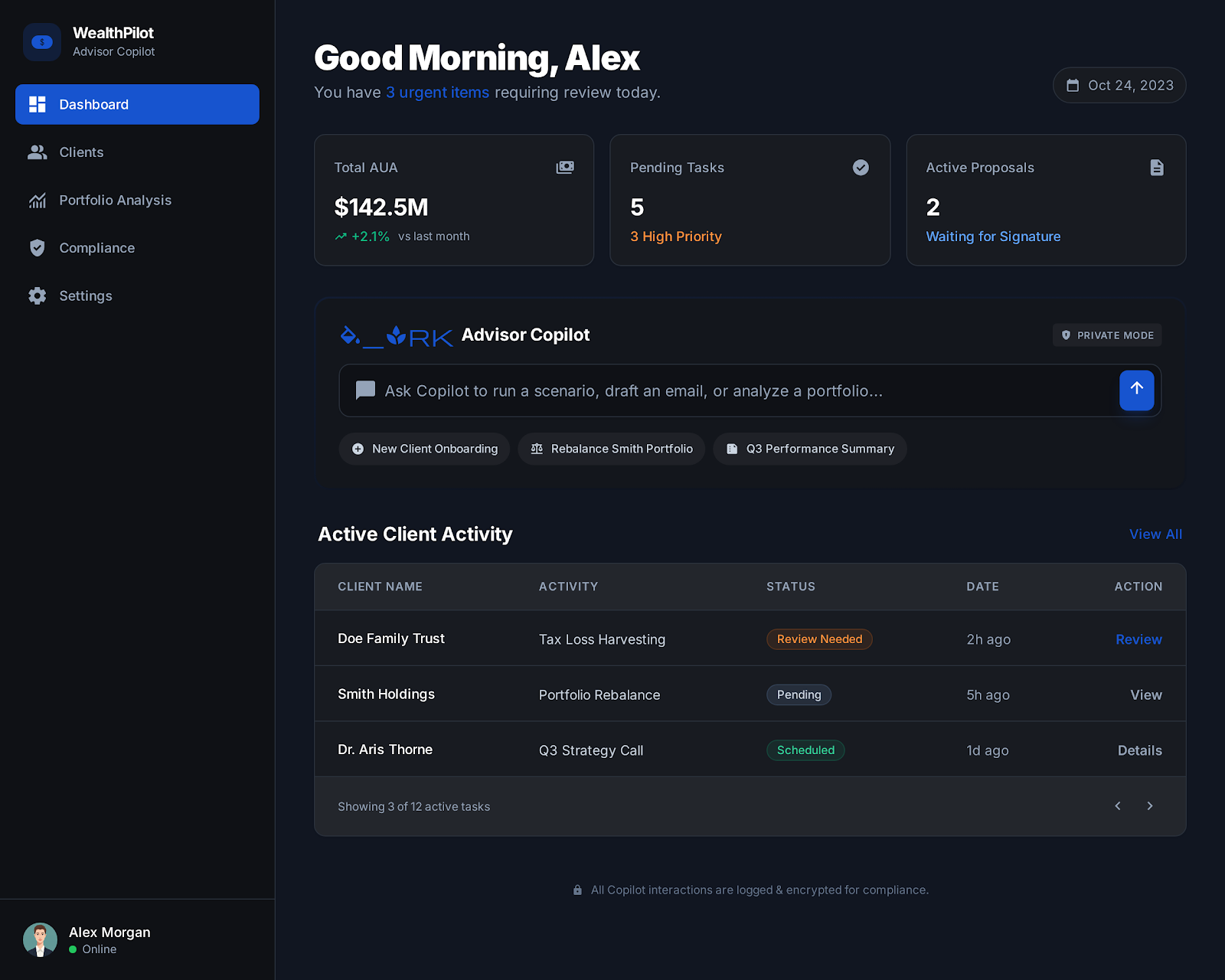
Task: Click Review for Doe Family Trust
Action: point(1138,639)
